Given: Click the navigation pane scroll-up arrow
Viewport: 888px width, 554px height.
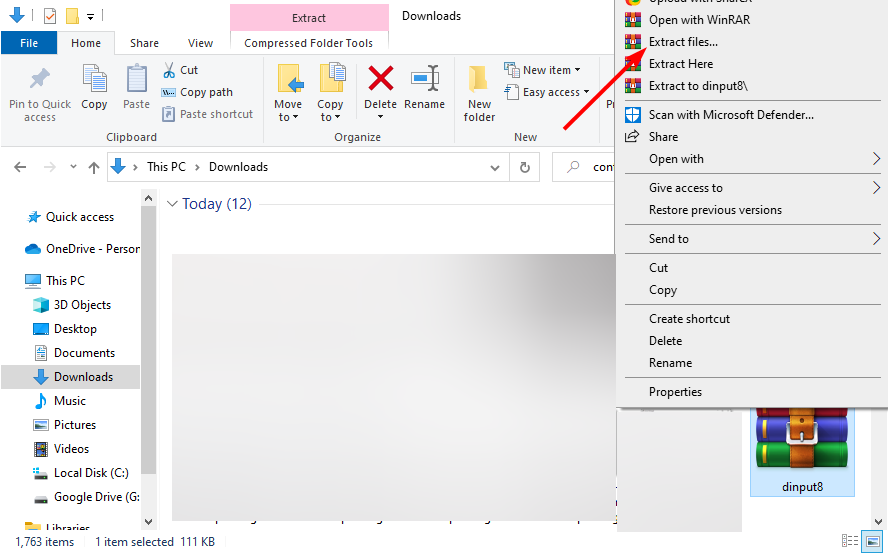Looking at the screenshot, I should point(148,198).
